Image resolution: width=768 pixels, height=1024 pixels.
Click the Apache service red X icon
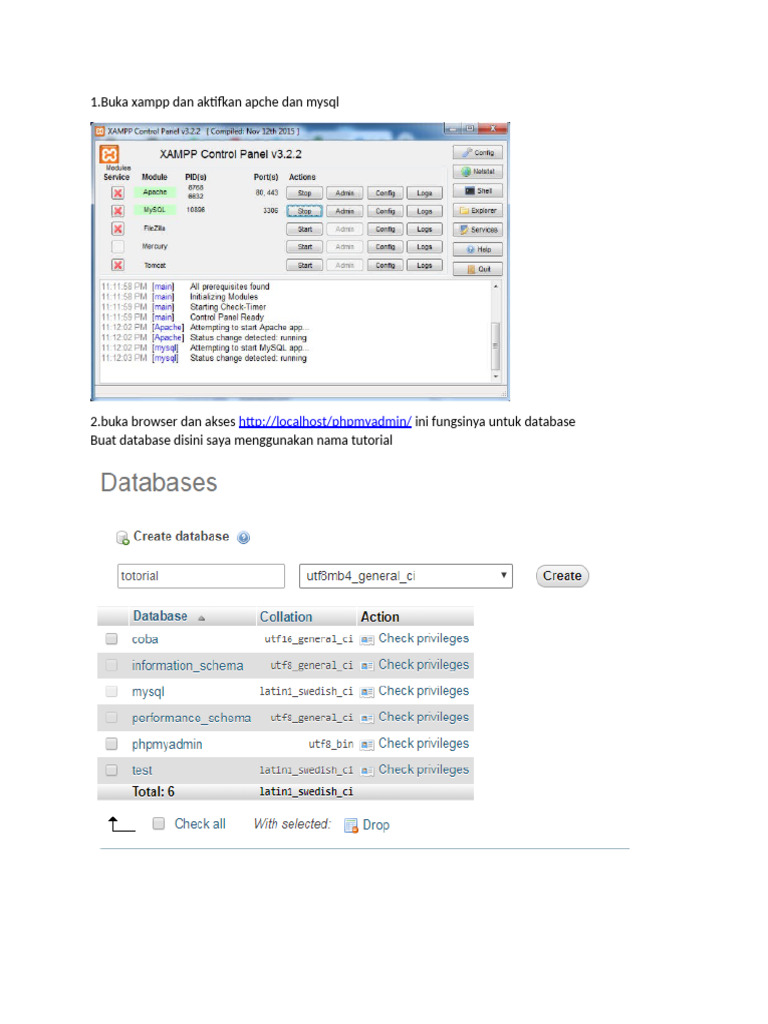click(x=117, y=192)
